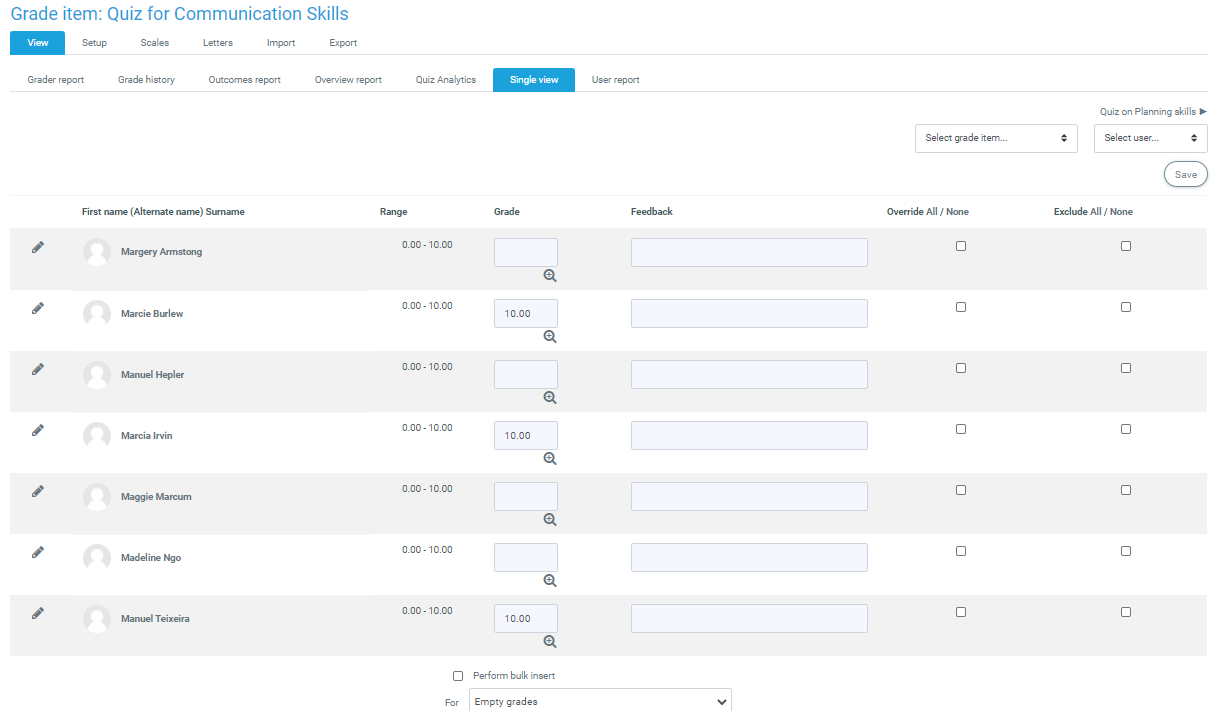
Task: Tick the Perform bulk insert checkbox
Action: tap(458, 676)
